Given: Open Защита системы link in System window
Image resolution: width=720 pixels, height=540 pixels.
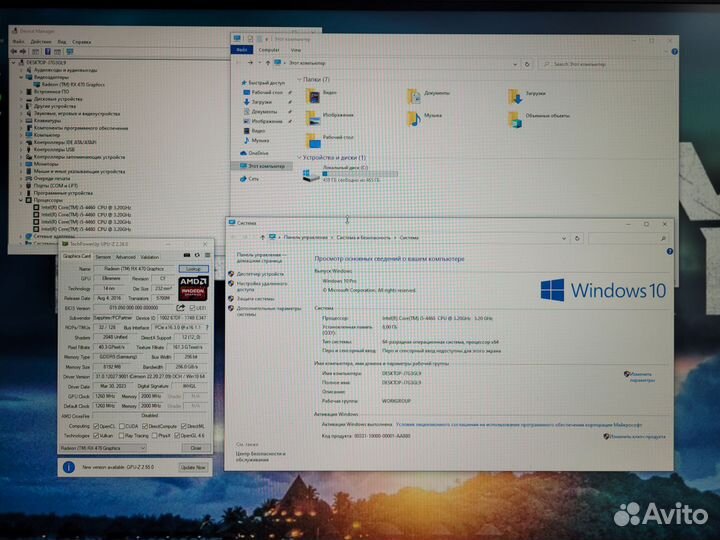Looking at the screenshot, I should pyautogui.click(x=255, y=298).
